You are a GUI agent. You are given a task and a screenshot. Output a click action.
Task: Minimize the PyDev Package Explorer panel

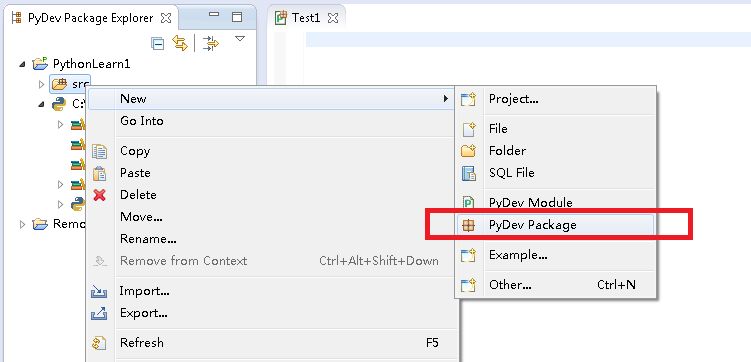214,15
